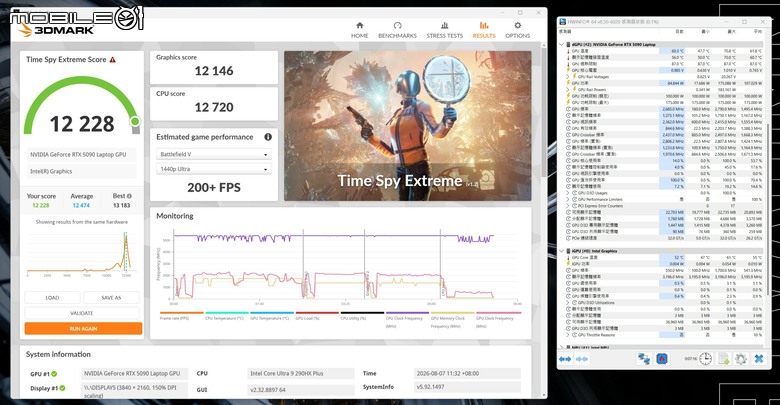780x405 pixels.
Task: Click the thermometer icon on the first dGPU row
Action: click(568, 51)
